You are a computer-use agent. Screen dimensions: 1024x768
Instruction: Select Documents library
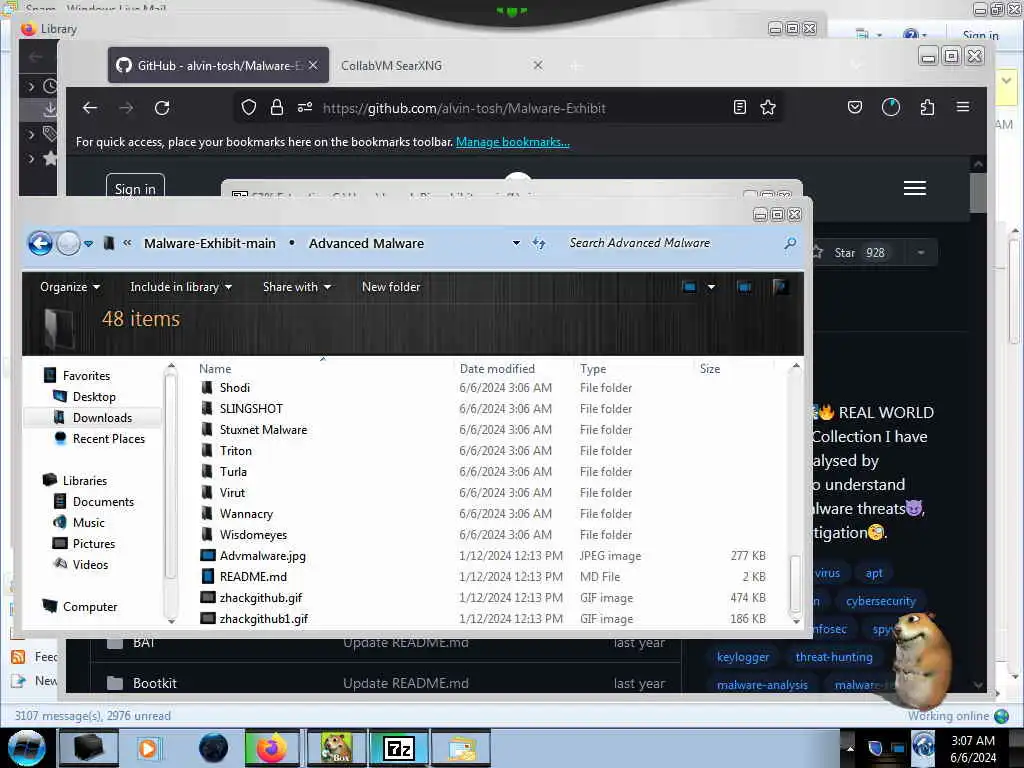tap(103, 502)
